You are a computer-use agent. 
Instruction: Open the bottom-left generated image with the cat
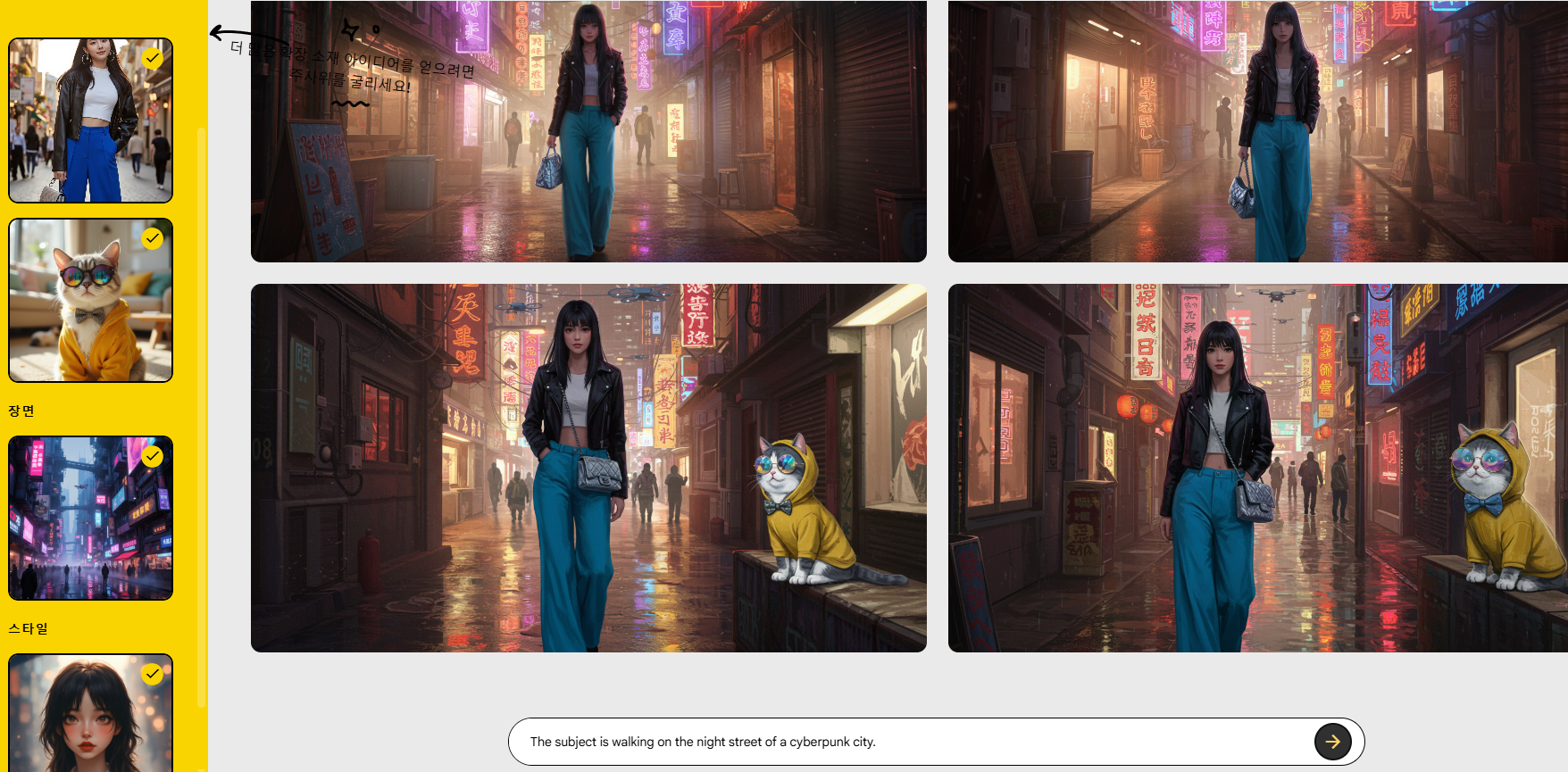[x=588, y=468]
